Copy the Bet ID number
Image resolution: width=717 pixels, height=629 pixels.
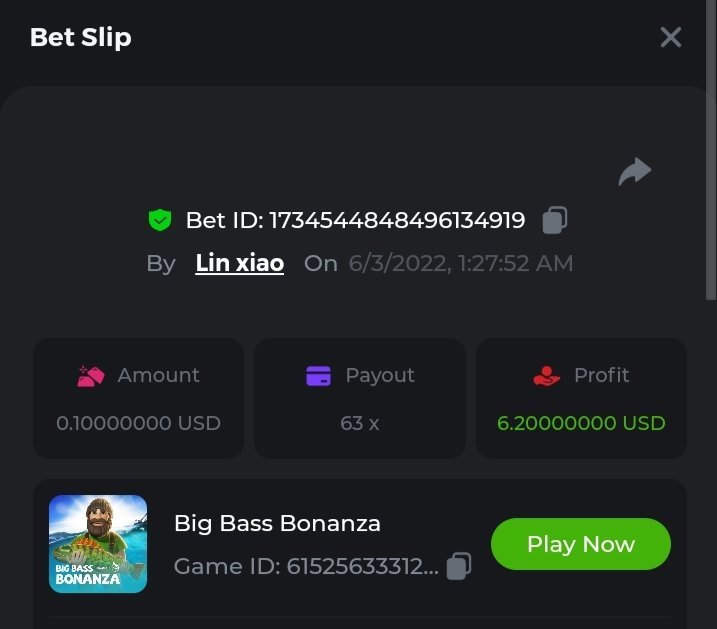(x=555, y=220)
